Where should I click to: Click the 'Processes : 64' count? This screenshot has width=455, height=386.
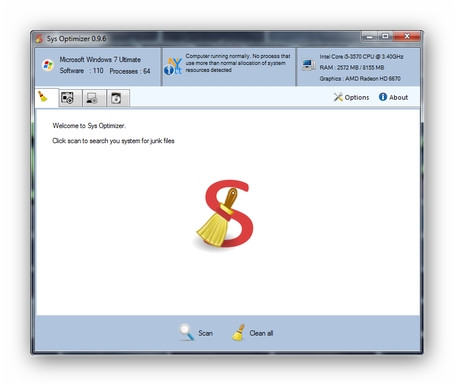(130, 71)
